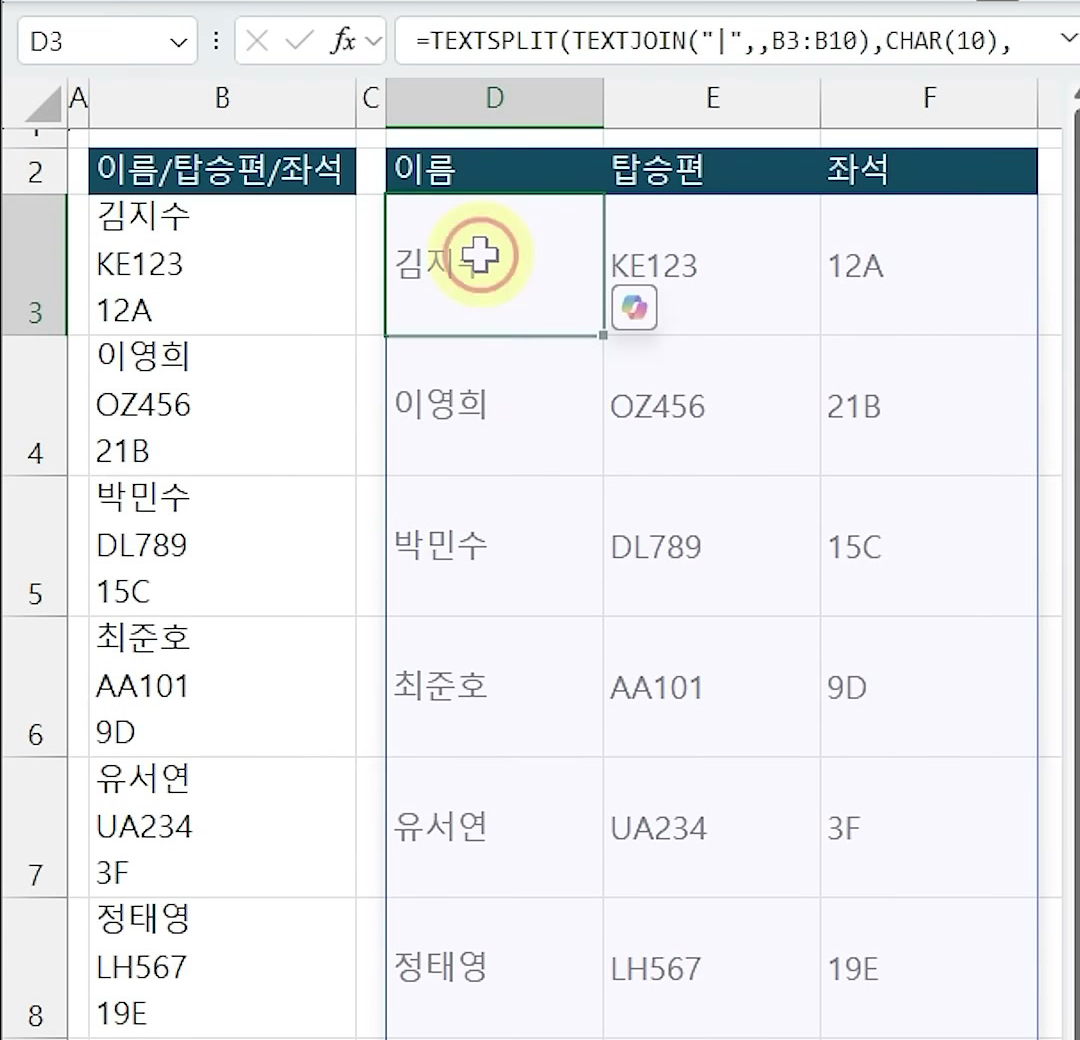Screen dimensions: 1080x1040
Task: Select row 5 header
Action: click(x=34, y=546)
